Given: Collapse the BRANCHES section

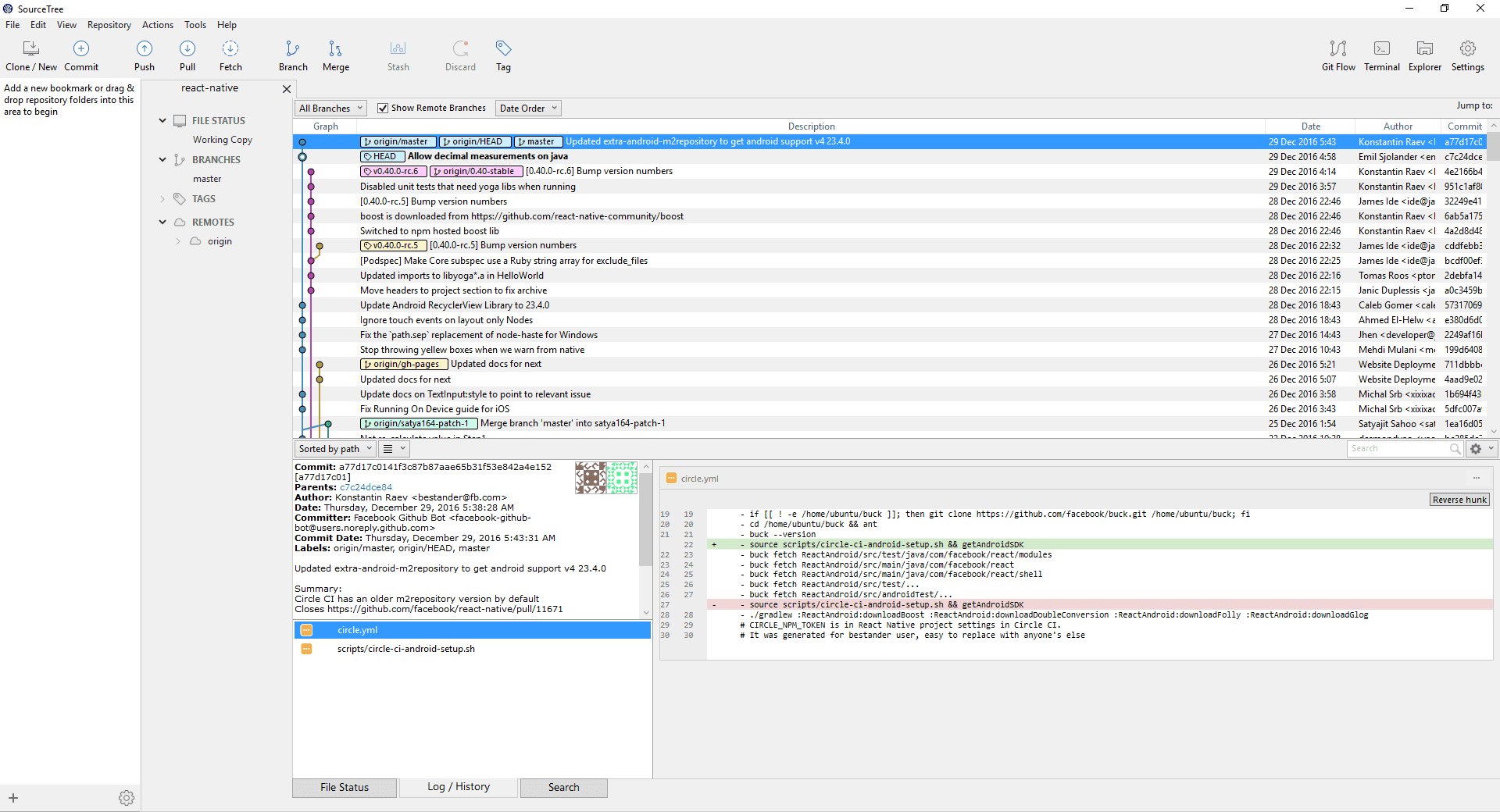Looking at the screenshot, I should tap(162, 160).
